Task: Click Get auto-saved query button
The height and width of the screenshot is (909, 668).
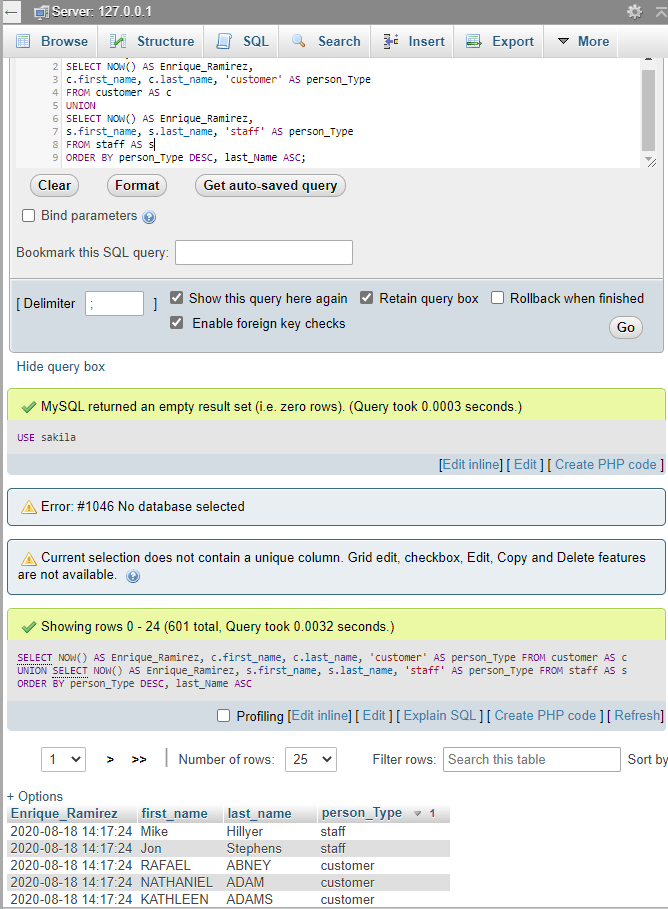Action: tap(270, 186)
